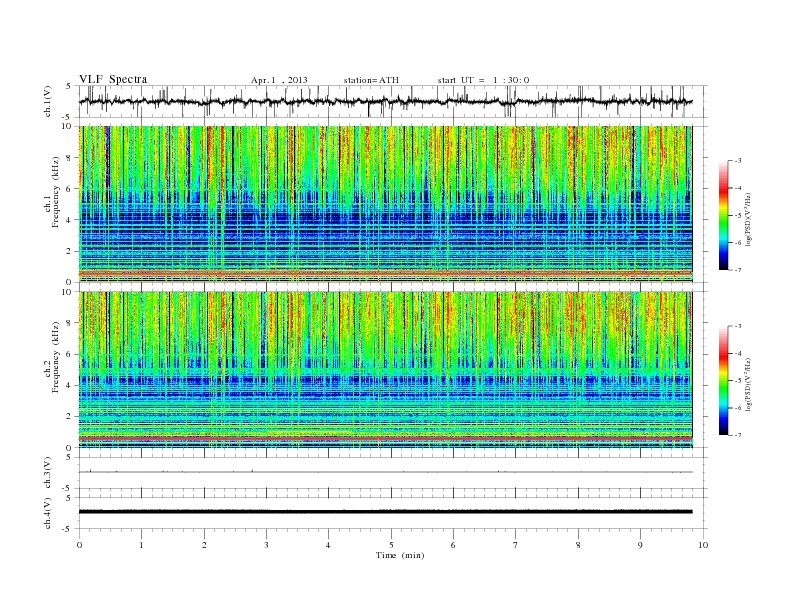Click the ch.1 colorbar "log(PSD)(V²/Hz)" label
This screenshot has height=612, width=792.
[749, 219]
